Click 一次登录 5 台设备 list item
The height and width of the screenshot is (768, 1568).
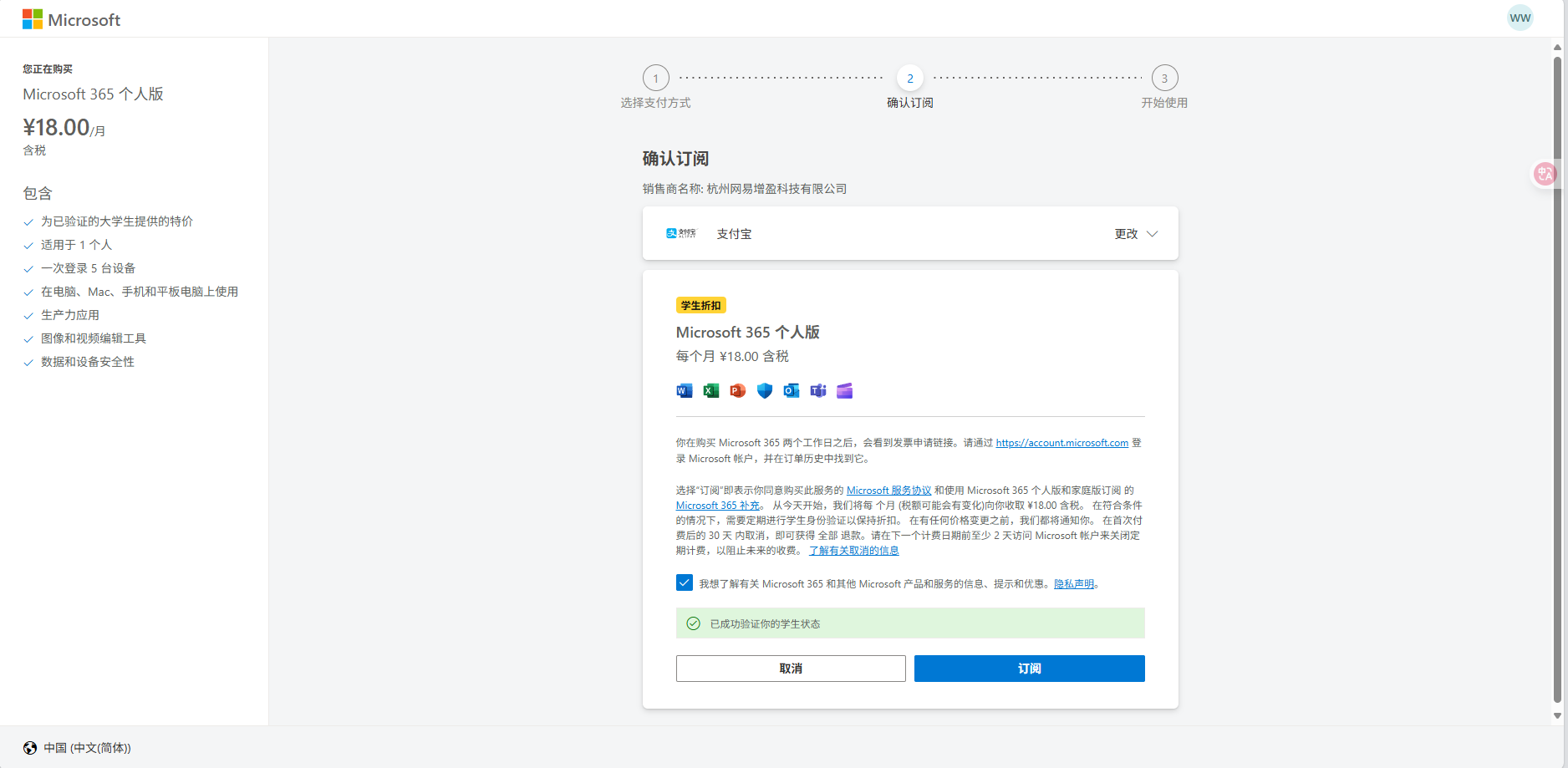88,268
